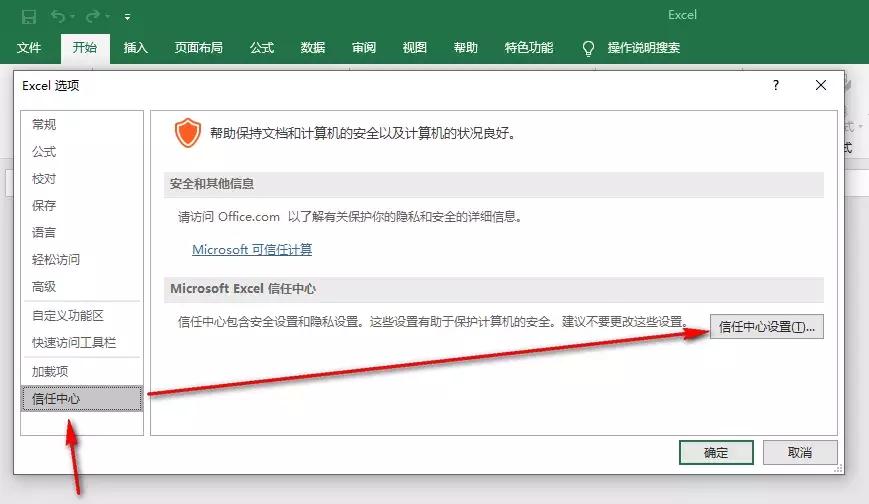Switch to the 视图 ribbon tab
Image resolution: width=869 pixels, height=504 pixels.
click(x=415, y=48)
